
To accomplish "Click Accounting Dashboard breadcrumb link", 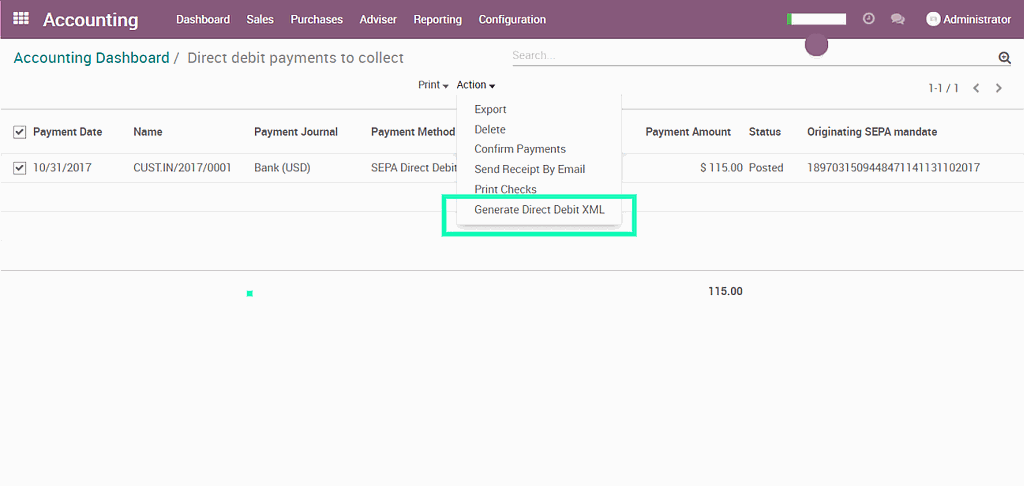I will (x=91, y=58).
